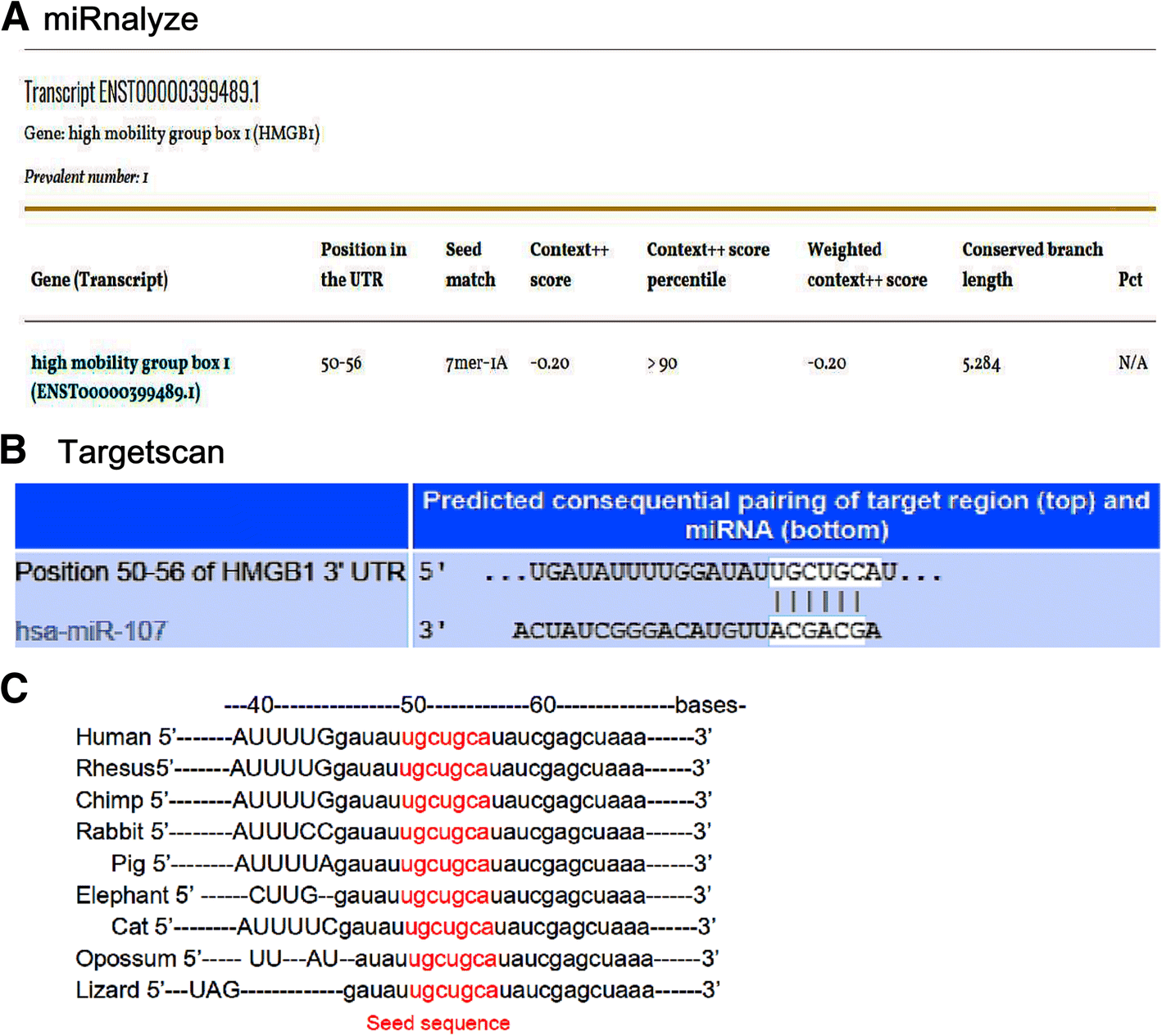Select the 'Weighted context++ score' column header
1162x1036 pixels.
click(x=867, y=265)
